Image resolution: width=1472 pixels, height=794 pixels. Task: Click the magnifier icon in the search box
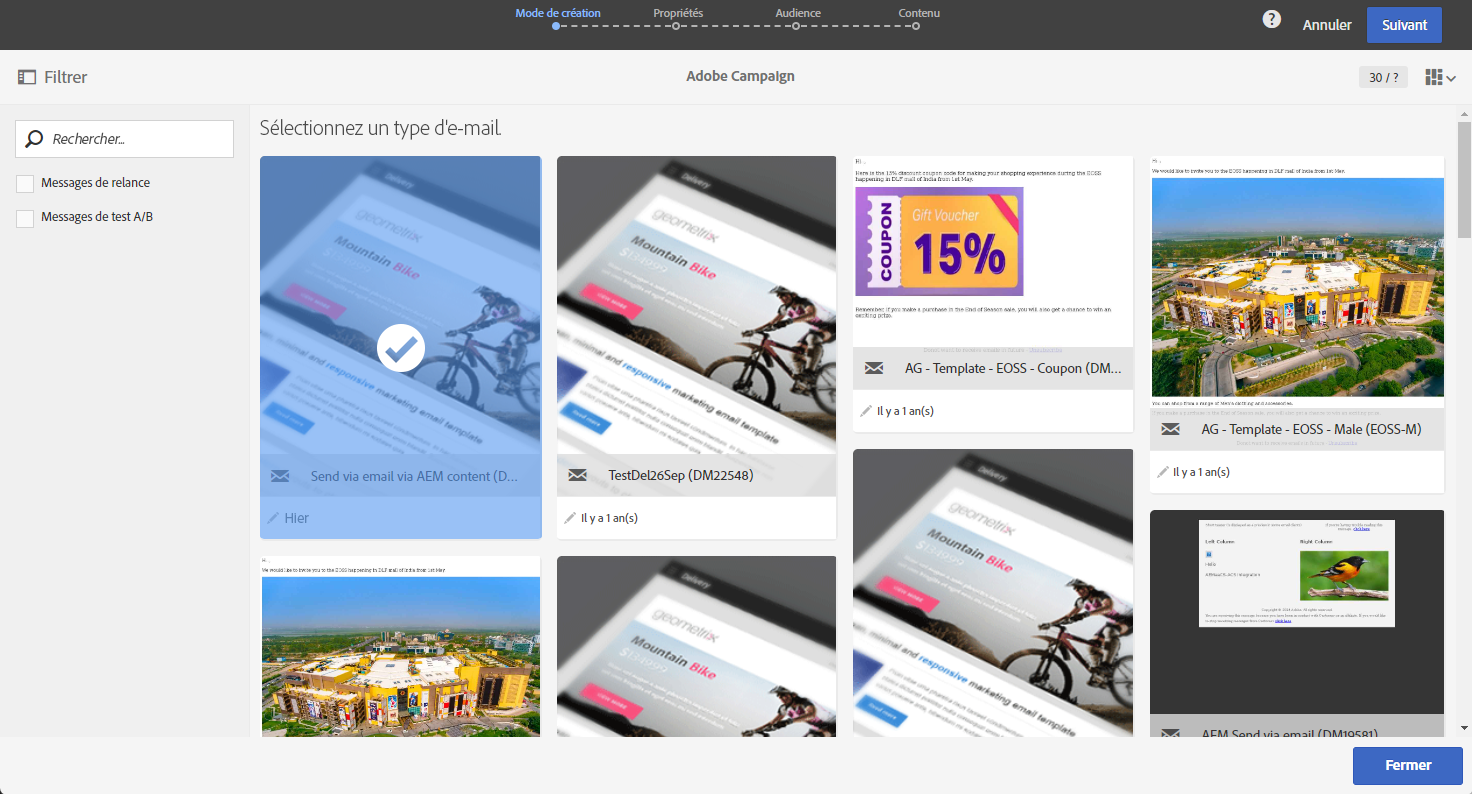35,139
